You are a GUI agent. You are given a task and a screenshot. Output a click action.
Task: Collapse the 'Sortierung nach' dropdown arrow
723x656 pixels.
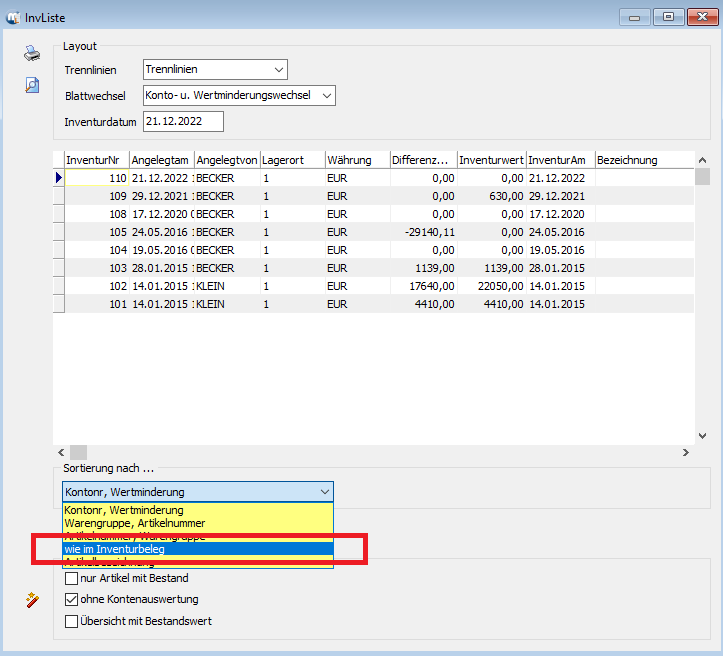pos(323,492)
